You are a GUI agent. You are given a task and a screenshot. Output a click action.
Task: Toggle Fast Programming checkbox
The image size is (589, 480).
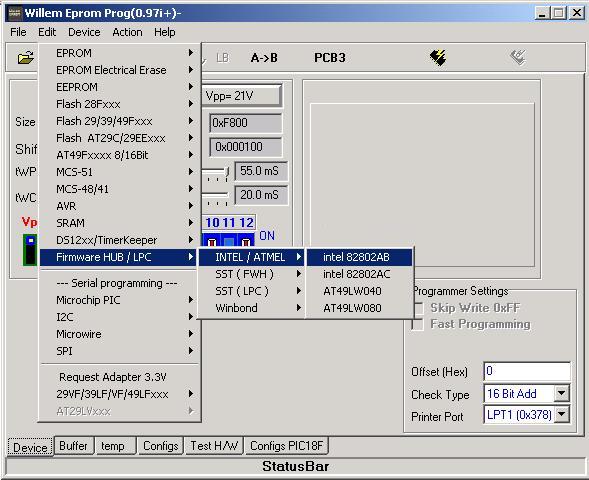coord(418,324)
